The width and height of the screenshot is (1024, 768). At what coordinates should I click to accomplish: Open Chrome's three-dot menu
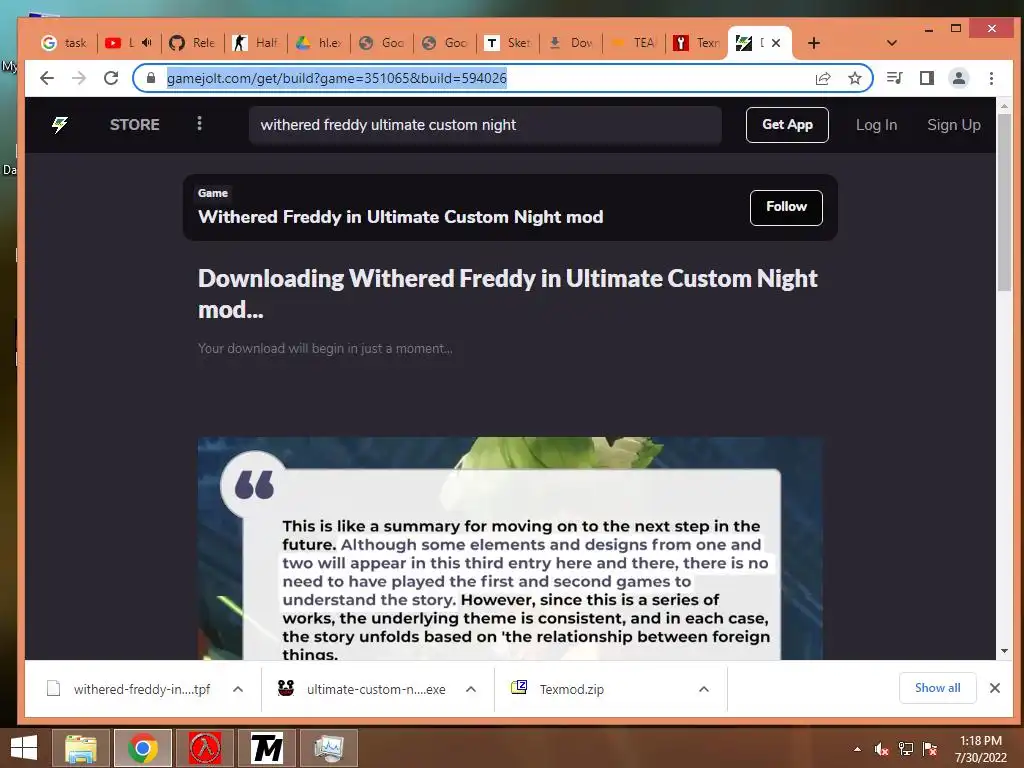click(991, 78)
